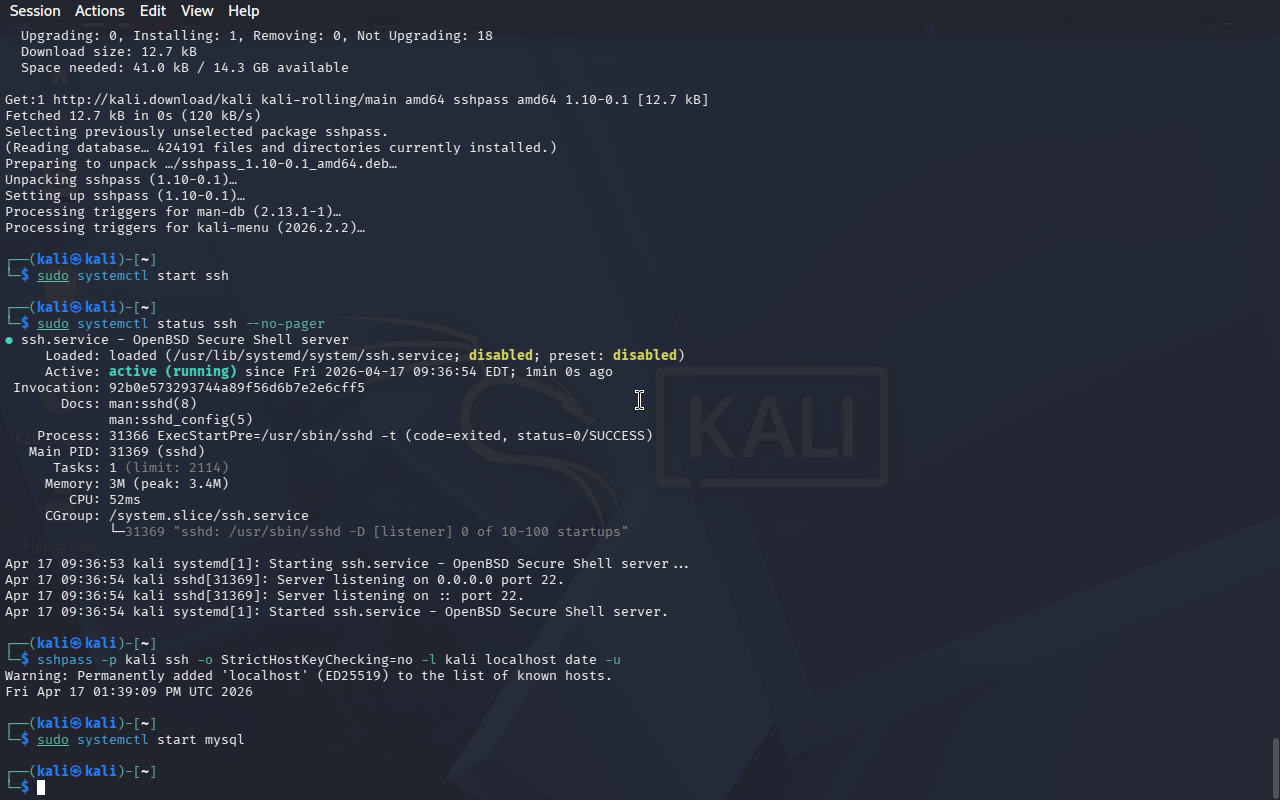This screenshot has width=1280, height=800.
Task: Click the tree branch icon before 31369 sshd listener
Action: pos(117,532)
